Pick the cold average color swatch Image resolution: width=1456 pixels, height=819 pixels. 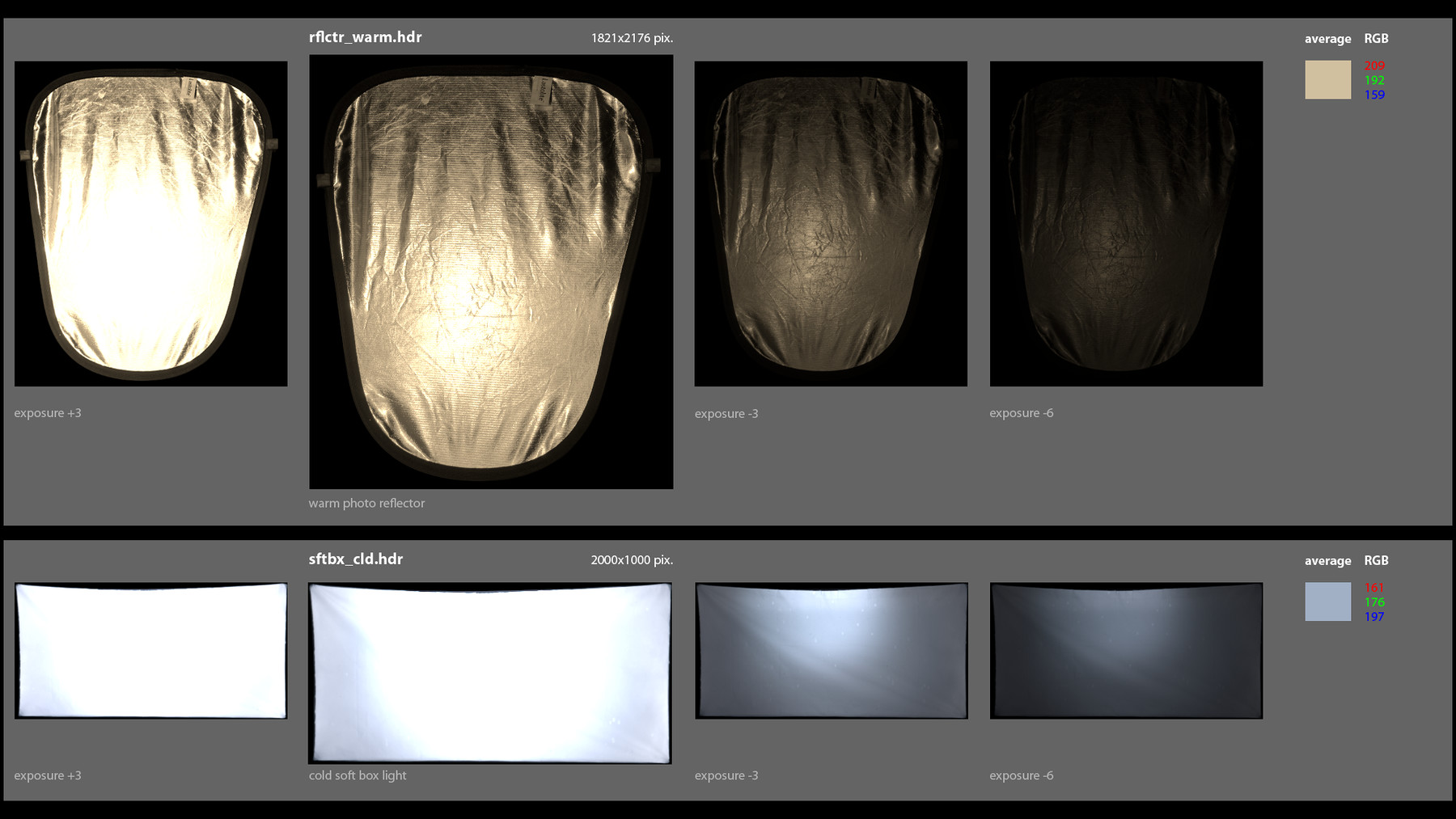(1327, 602)
